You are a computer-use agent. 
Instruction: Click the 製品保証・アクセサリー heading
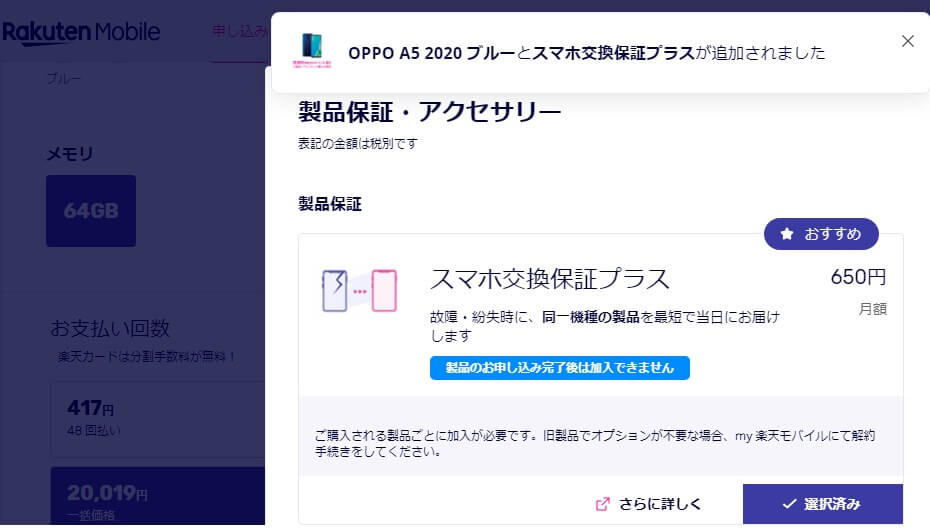(x=429, y=112)
